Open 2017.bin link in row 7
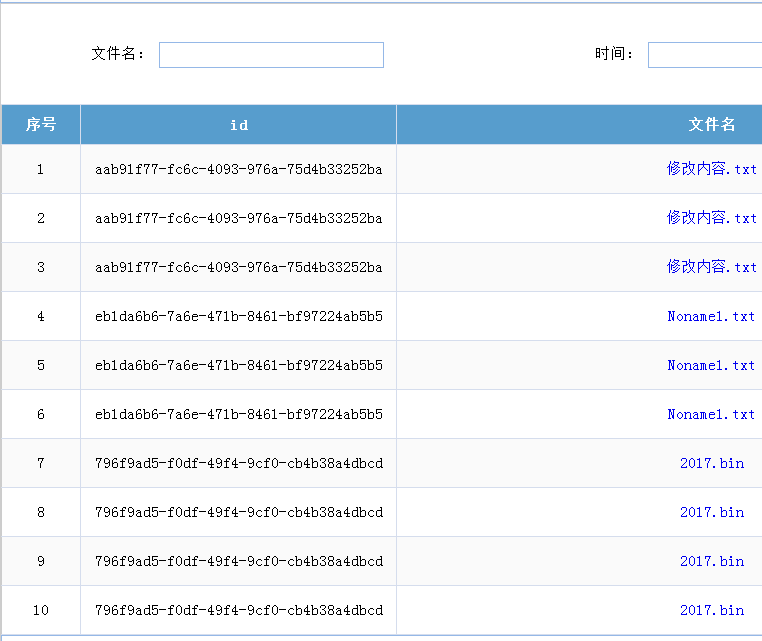This screenshot has height=641, width=762. [x=712, y=463]
